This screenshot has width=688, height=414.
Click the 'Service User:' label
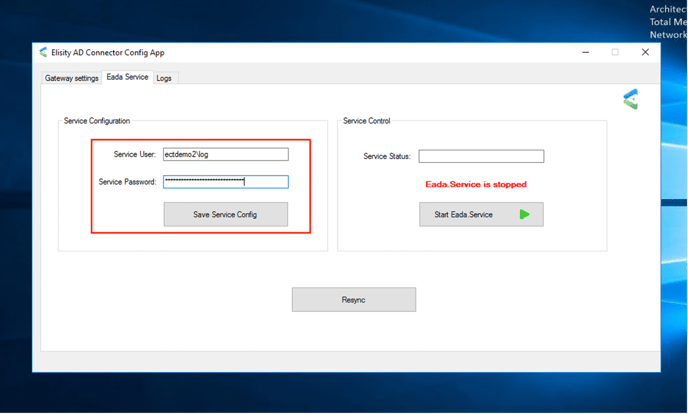[x=135, y=154]
